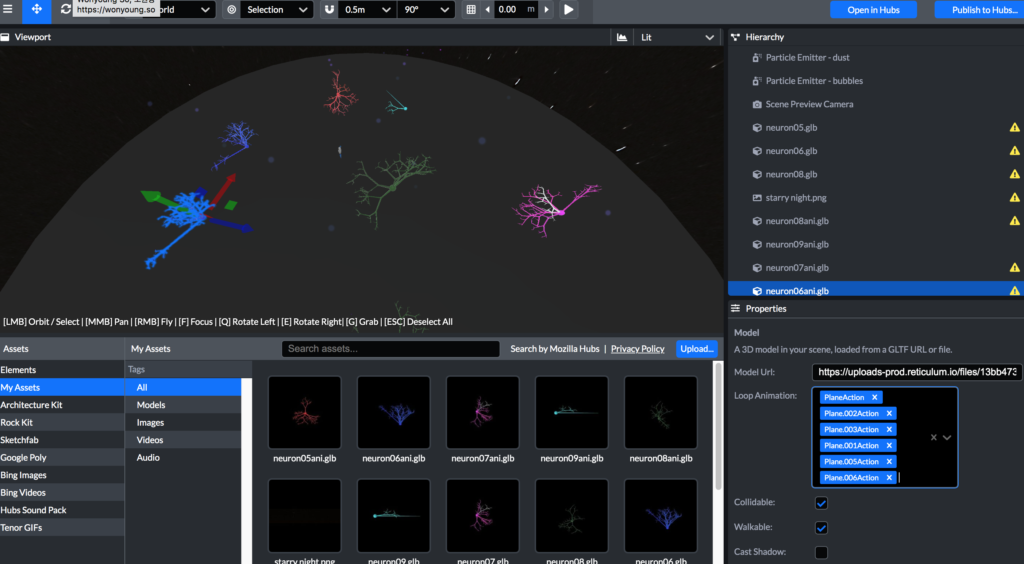This screenshot has width=1024, height=564.
Task: Toggle the transform pivot target icon
Action: (231, 10)
